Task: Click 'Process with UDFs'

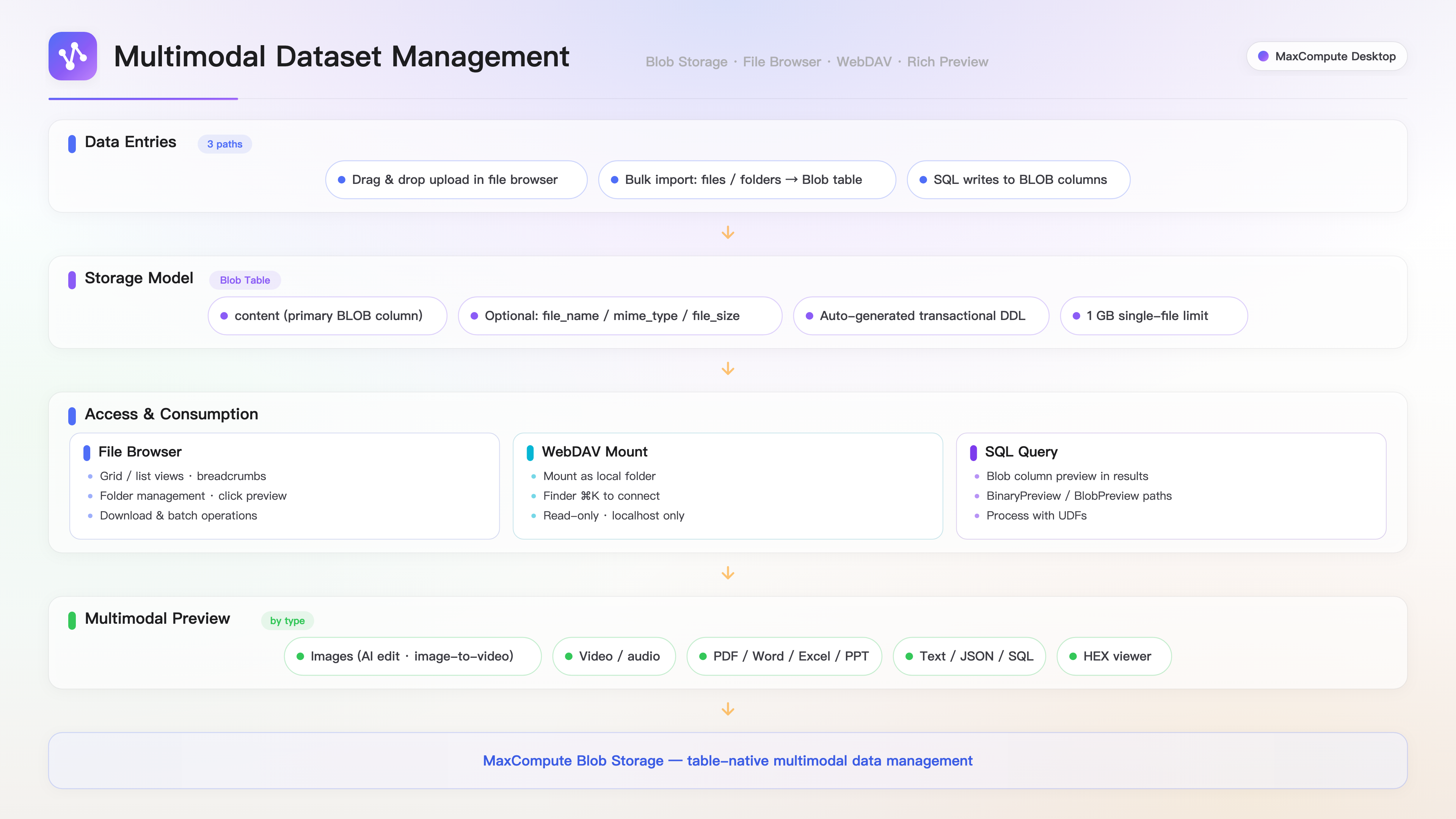Action: click(x=1036, y=516)
